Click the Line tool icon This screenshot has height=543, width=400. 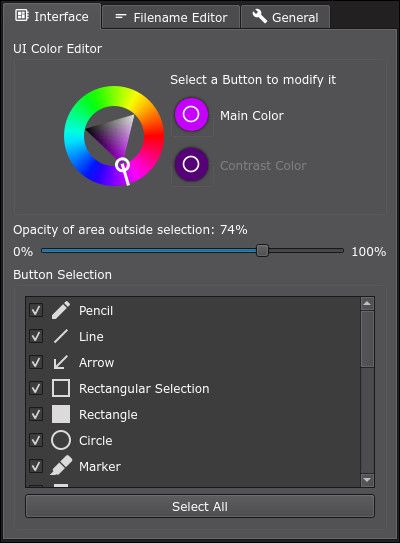coord(61,336)
